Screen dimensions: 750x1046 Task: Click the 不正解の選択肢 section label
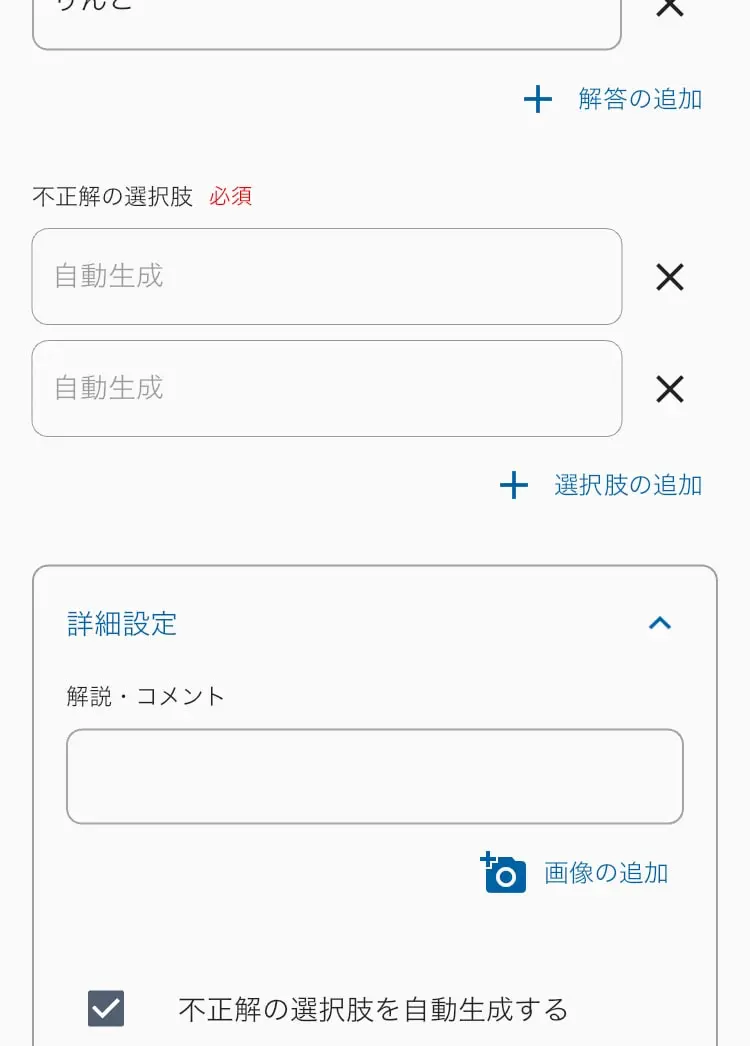(x=113, y=197)
